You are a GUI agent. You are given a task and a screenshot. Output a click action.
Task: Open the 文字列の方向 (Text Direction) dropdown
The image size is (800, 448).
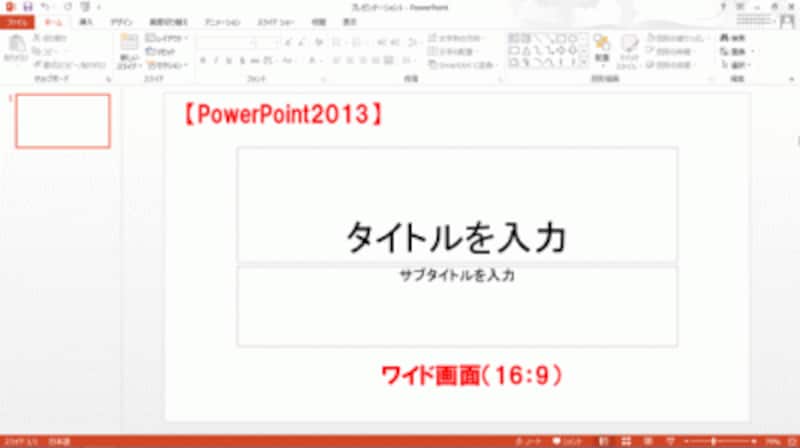455,38
